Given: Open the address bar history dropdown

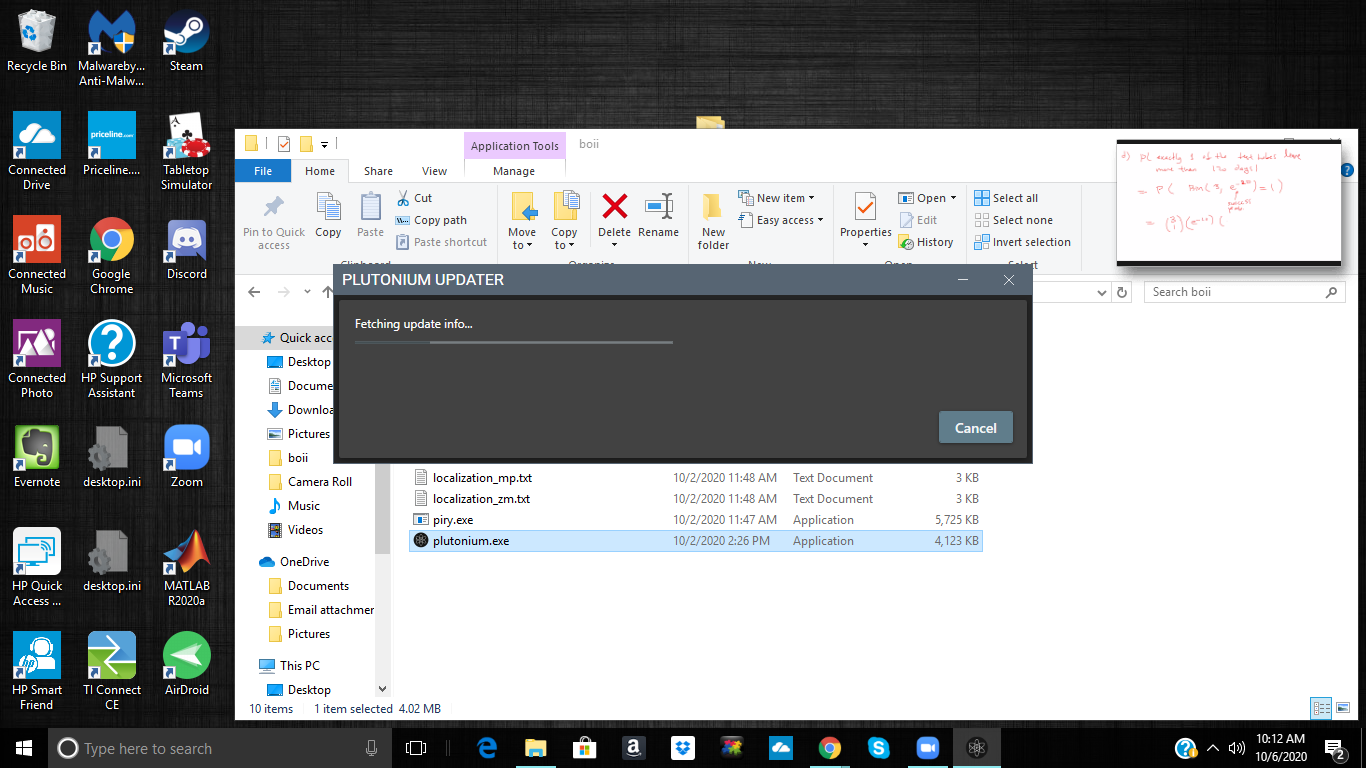Looking at the screenshot, I should tap(1101, 292).
